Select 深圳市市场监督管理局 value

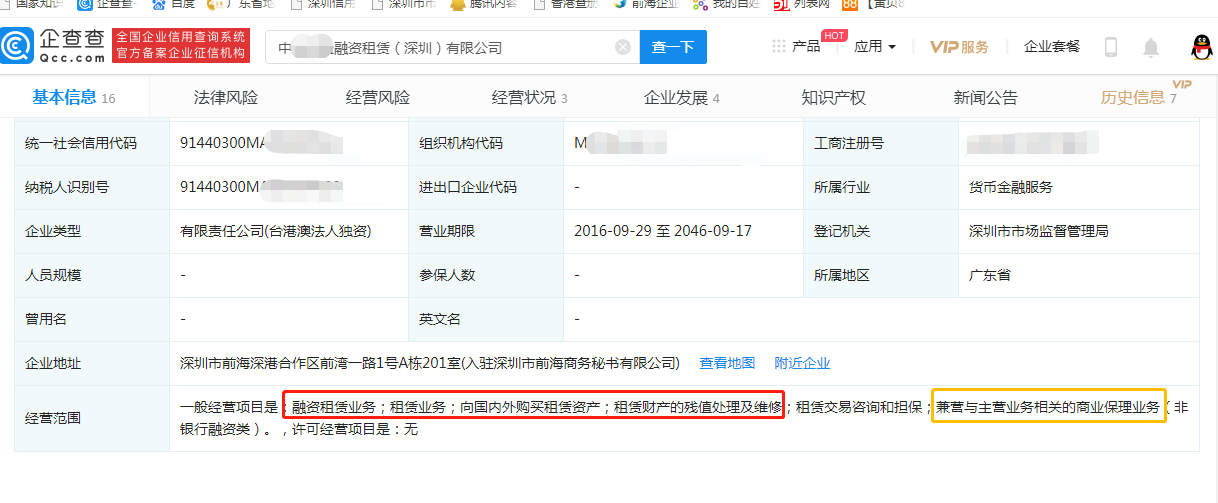pos(1038,231)
